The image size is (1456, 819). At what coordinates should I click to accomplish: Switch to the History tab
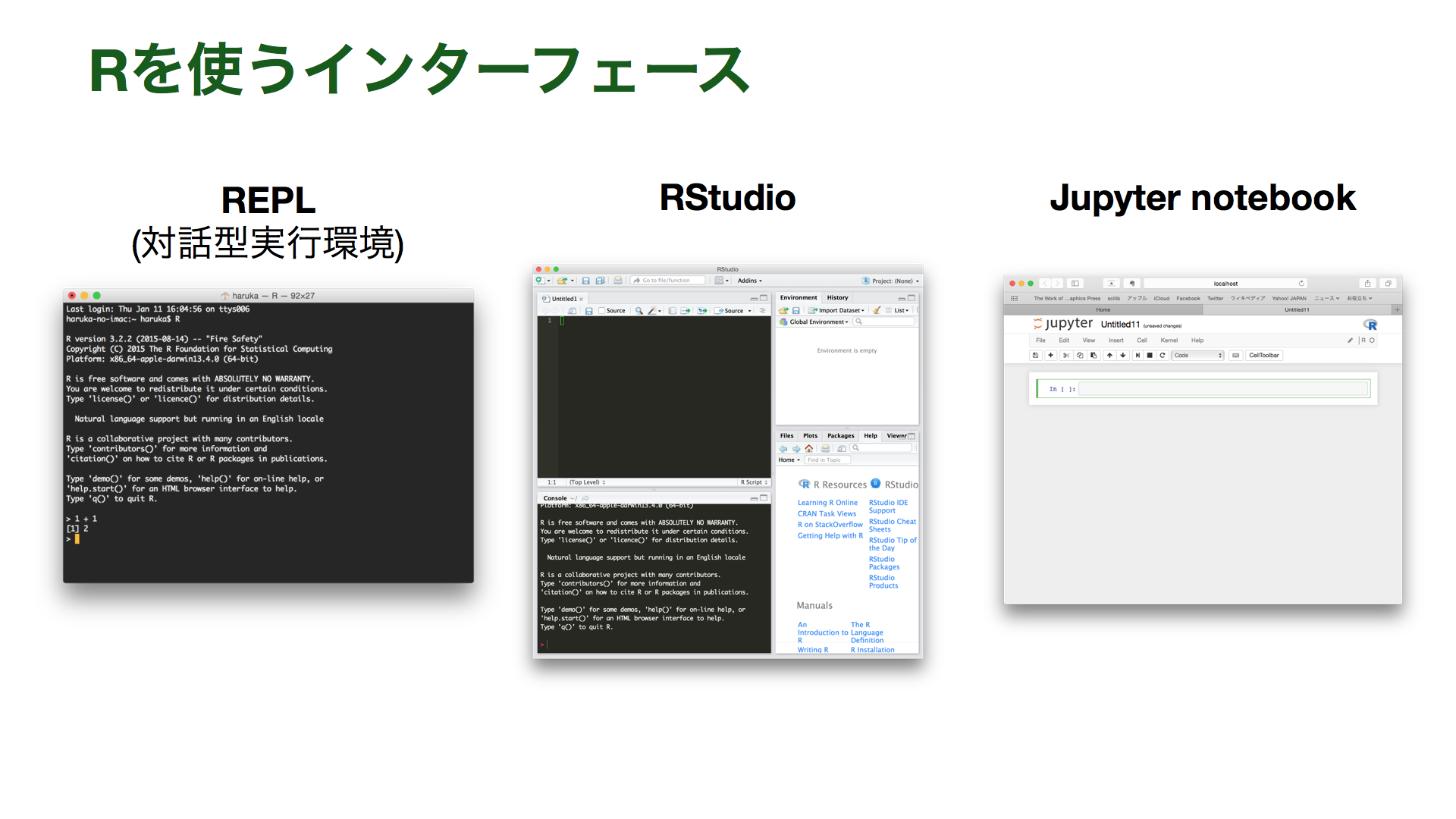tap(837, 298)
